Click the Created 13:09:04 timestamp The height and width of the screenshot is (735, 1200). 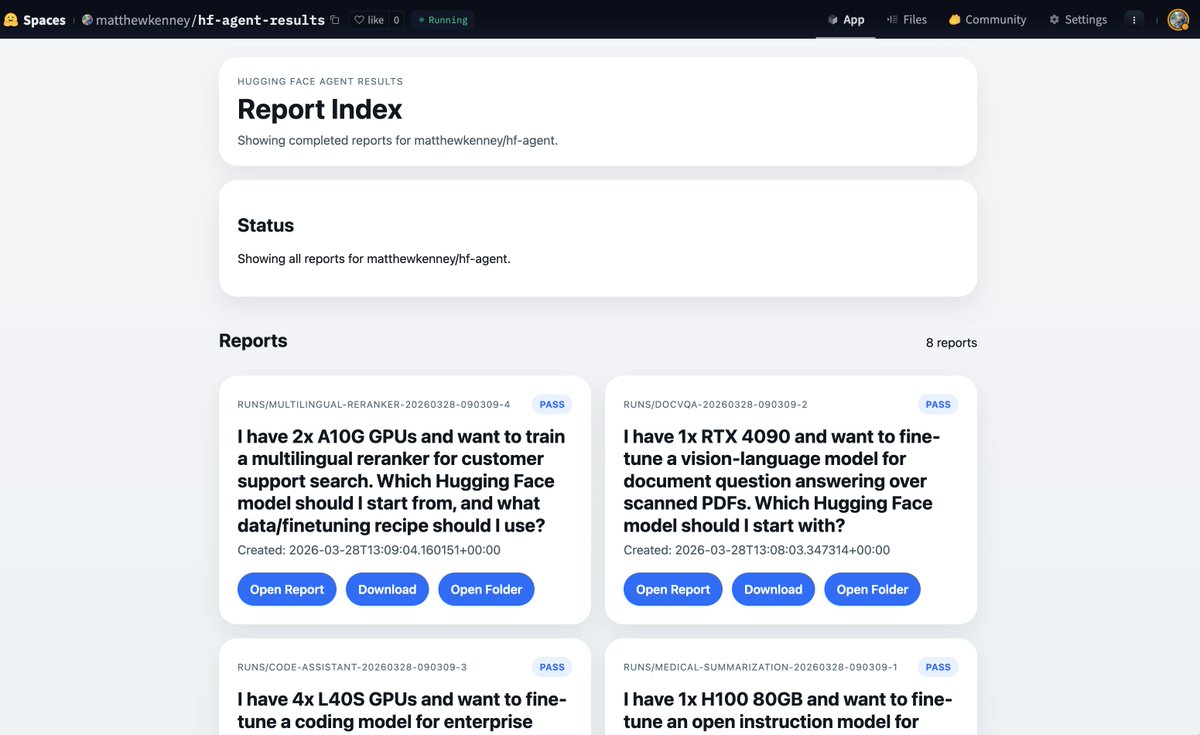click(x=369, y=550)
